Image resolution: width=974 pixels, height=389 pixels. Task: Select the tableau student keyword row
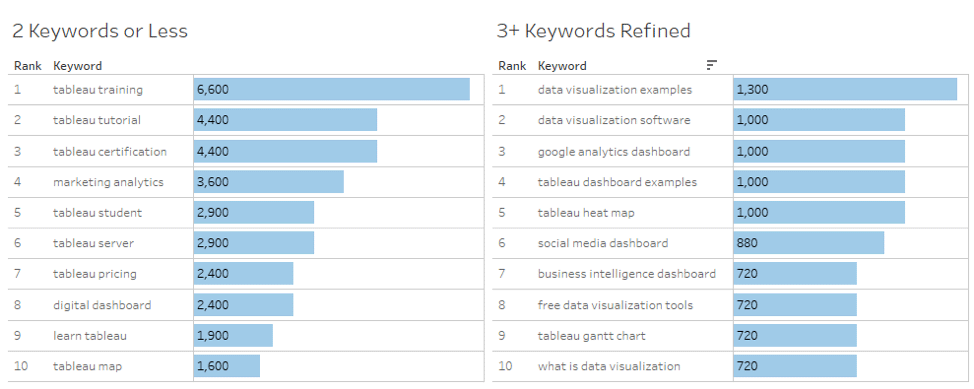click(246, 213)
